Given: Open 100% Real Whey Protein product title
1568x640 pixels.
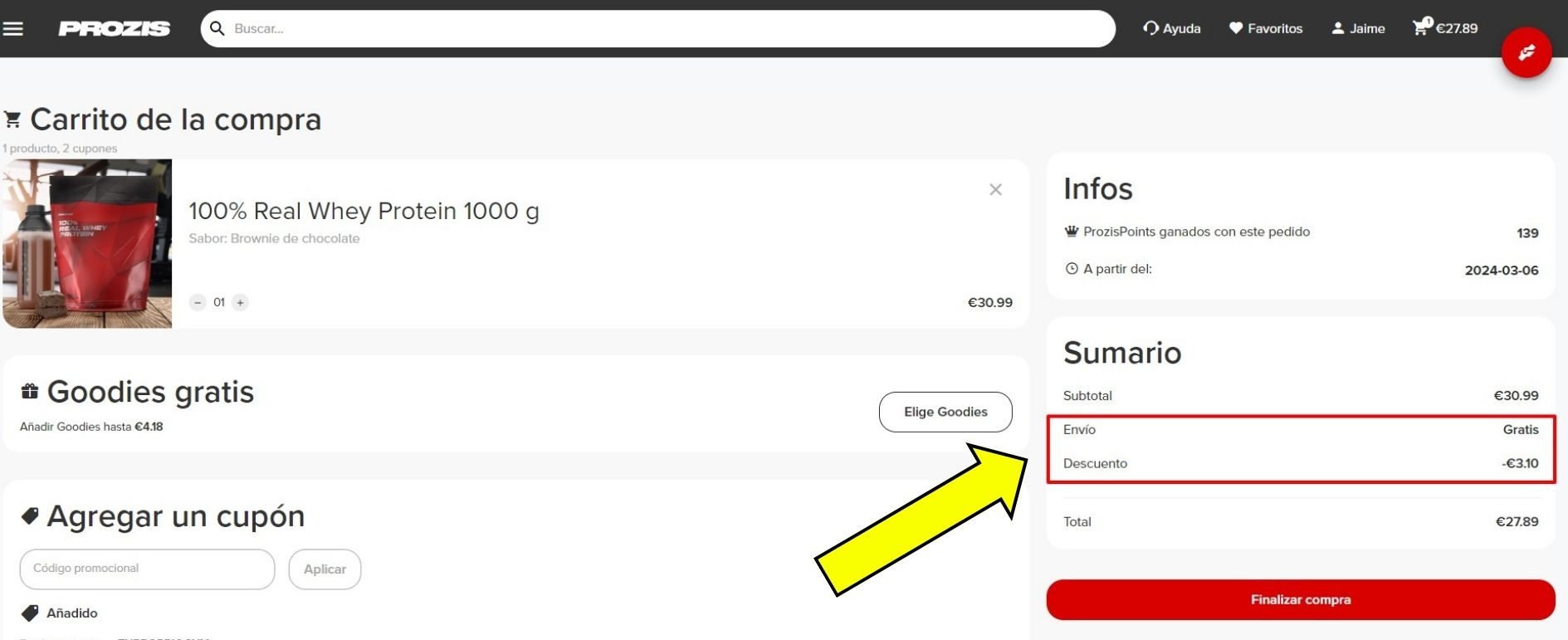Looking at the screenshot, I should (364, 212).
